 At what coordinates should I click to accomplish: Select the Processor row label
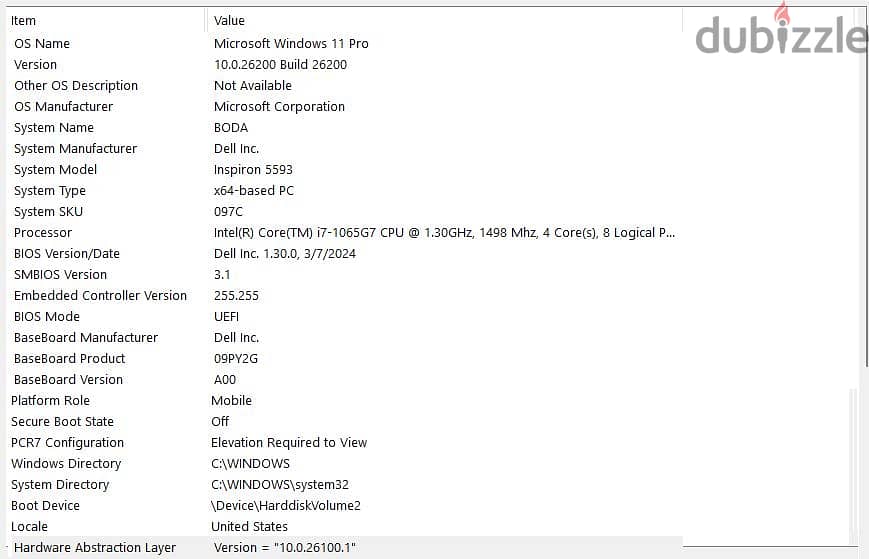click(x=43, y=233)
